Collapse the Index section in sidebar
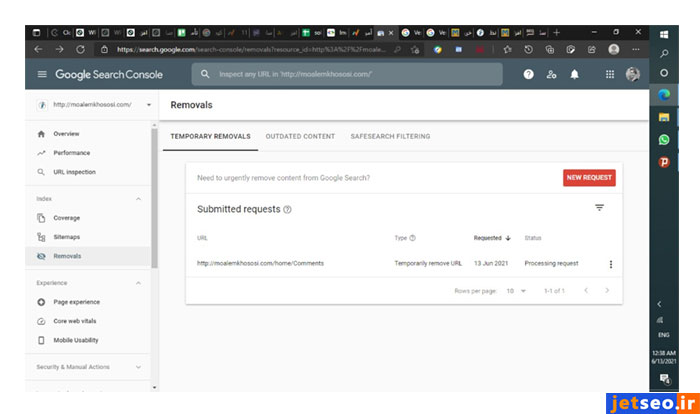The width and height of the screenshot is (700, 414). (138, 199)
